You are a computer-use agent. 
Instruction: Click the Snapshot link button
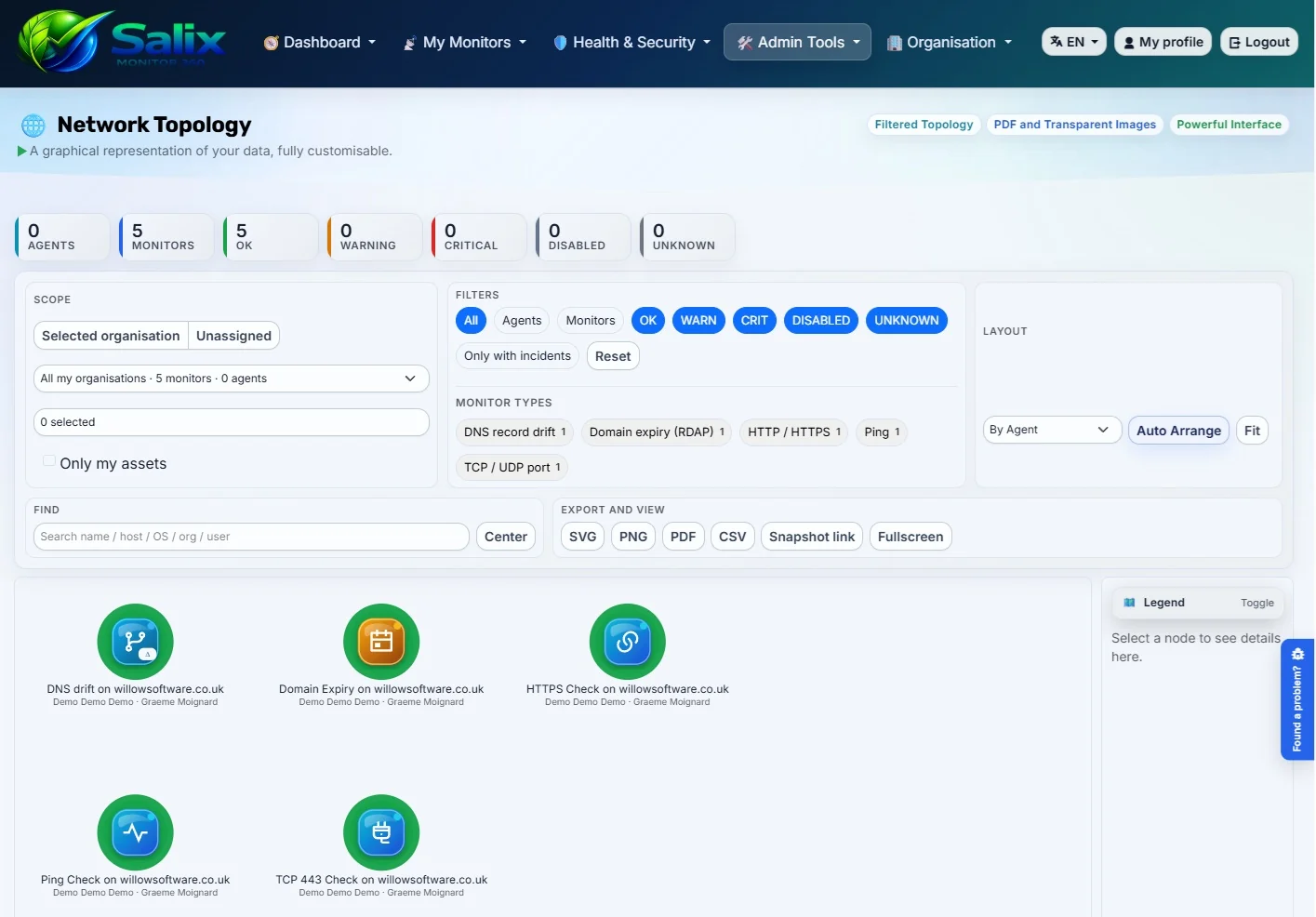pyautogui.click(x=812, y=537)
